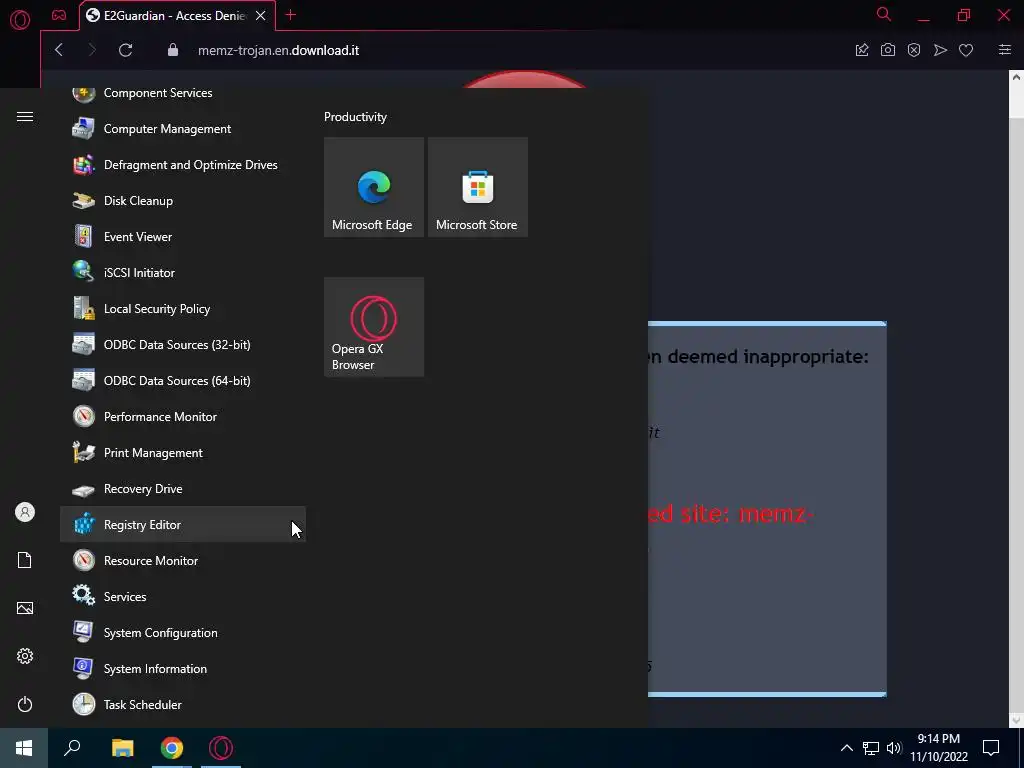Viewport: 1024px width, 768px height.
Task: Switch to Google Chrome on taskbar
Action: pos(172,748)
